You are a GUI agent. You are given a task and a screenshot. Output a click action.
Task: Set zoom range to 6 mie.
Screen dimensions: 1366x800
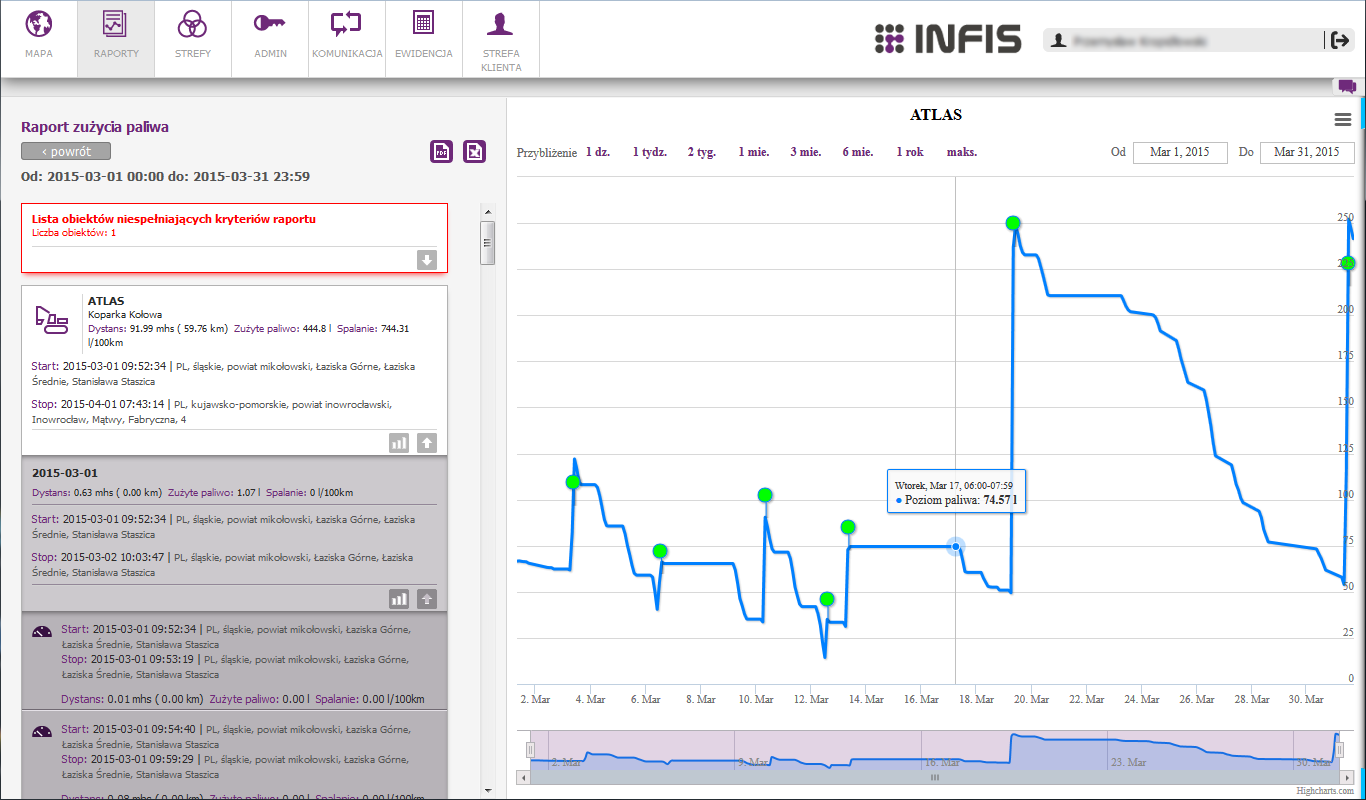858,152
